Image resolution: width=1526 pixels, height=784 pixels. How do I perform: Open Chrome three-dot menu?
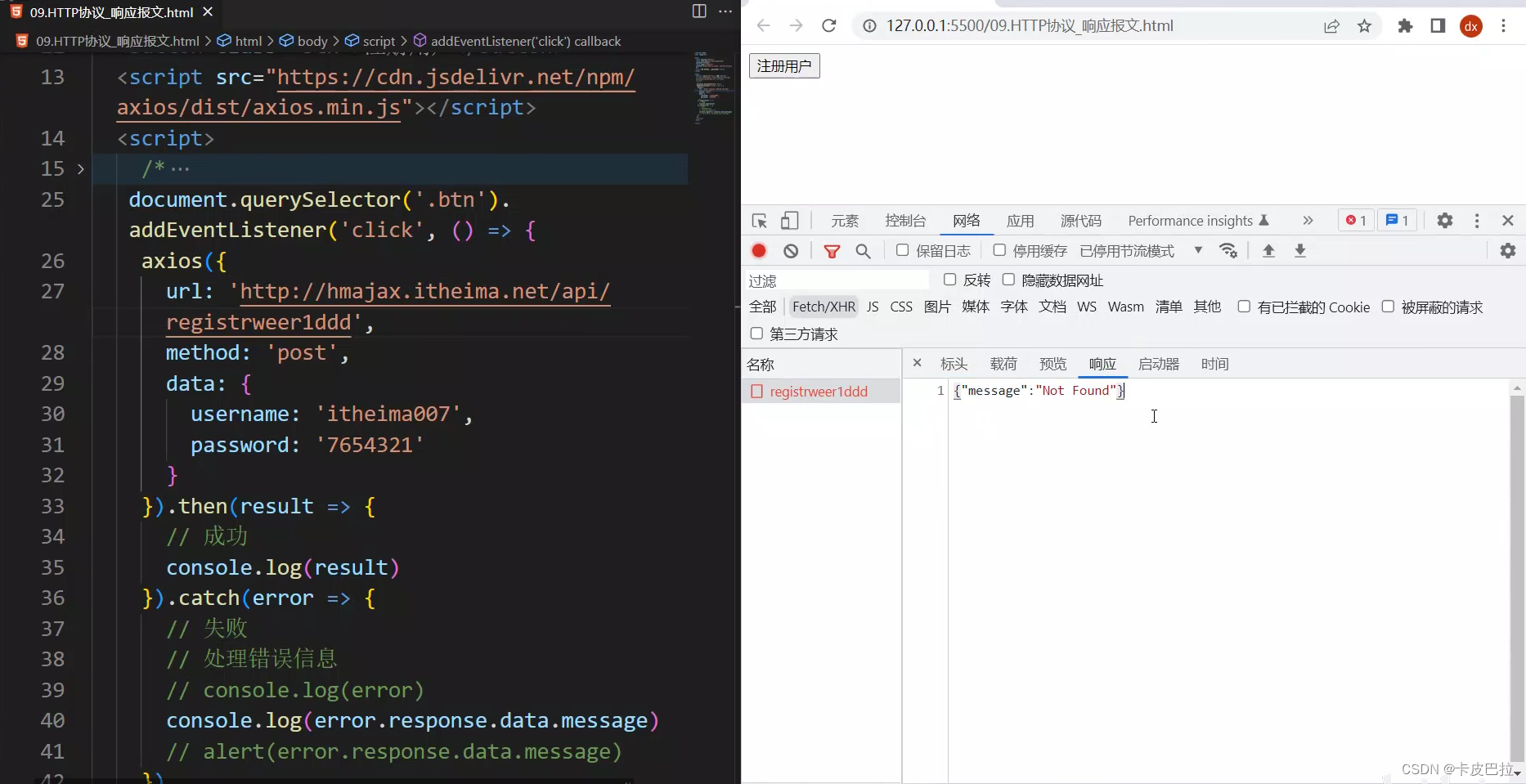point(1503,25)
